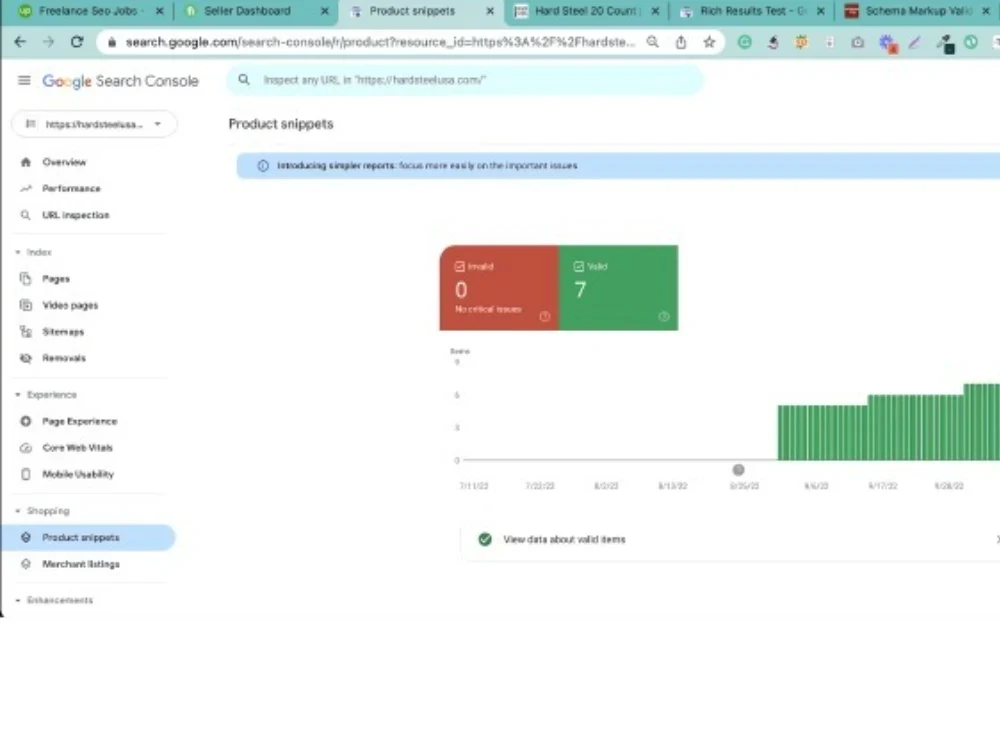Screen dimensions: 1000x750
Task: Select Product snippets in sidebar
Action: (x=88, y=538)
